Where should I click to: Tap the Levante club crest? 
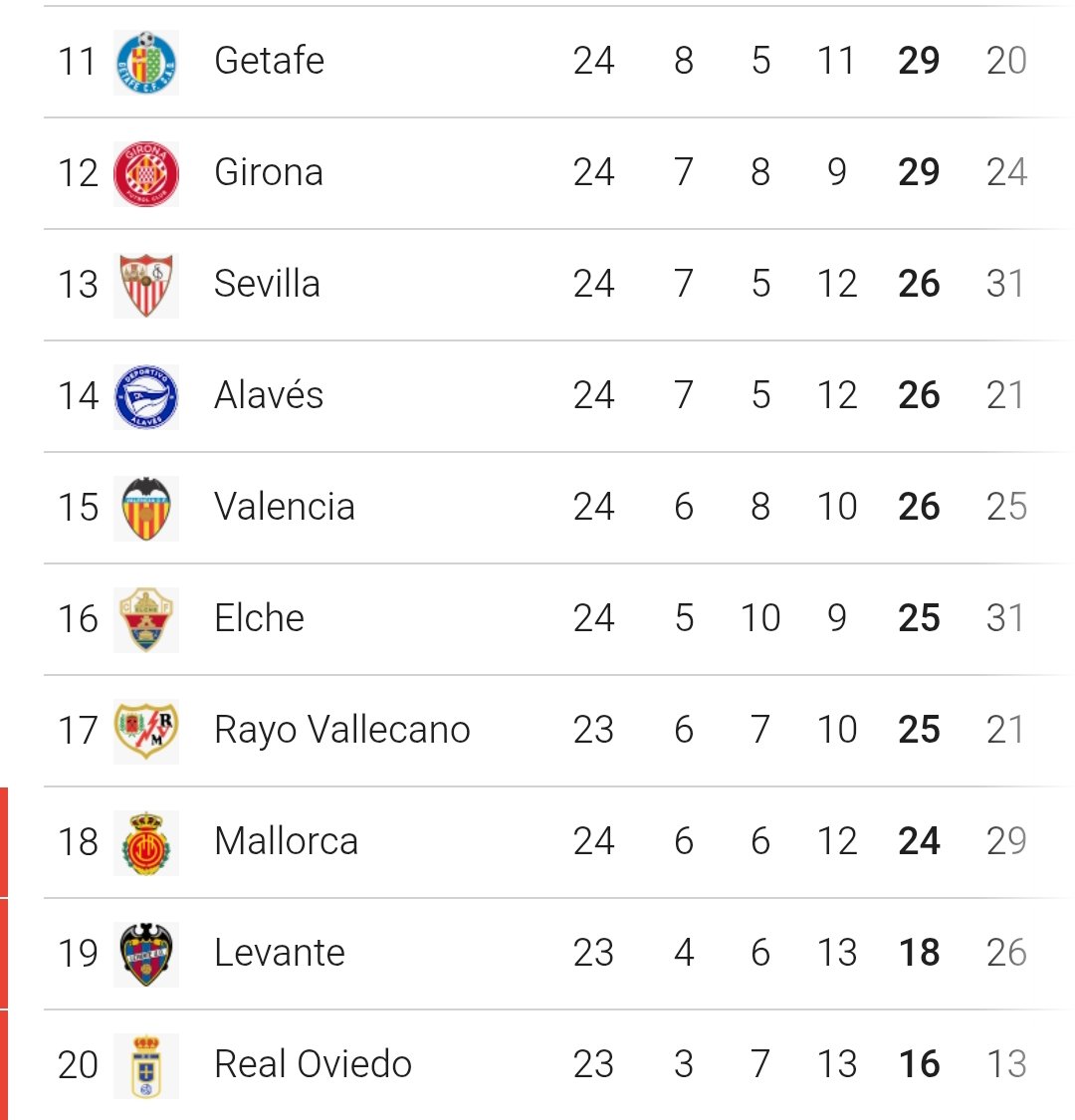tap(146, 954)
